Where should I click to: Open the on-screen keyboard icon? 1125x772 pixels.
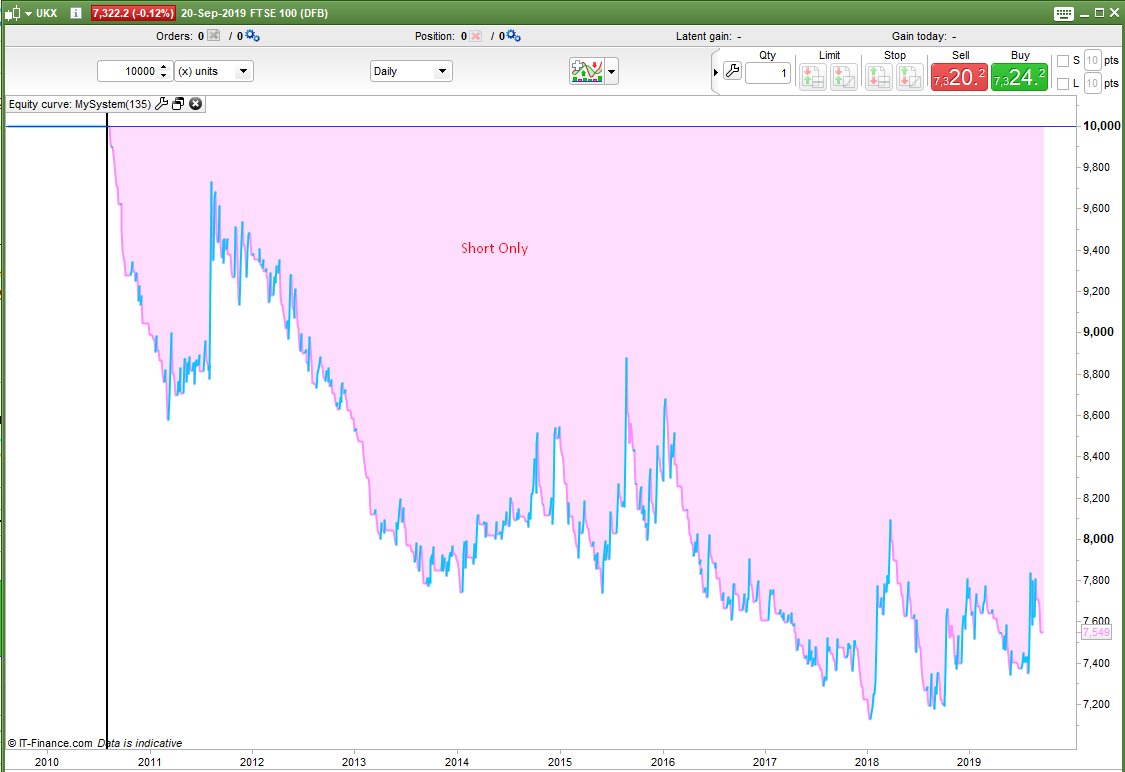point(1064,13)
